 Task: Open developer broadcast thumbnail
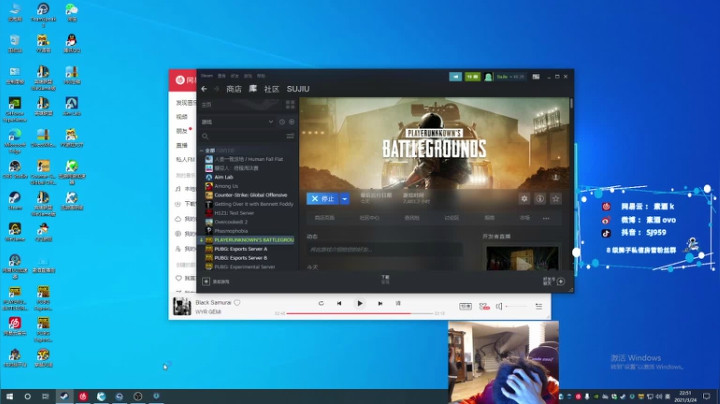(522, 258)
